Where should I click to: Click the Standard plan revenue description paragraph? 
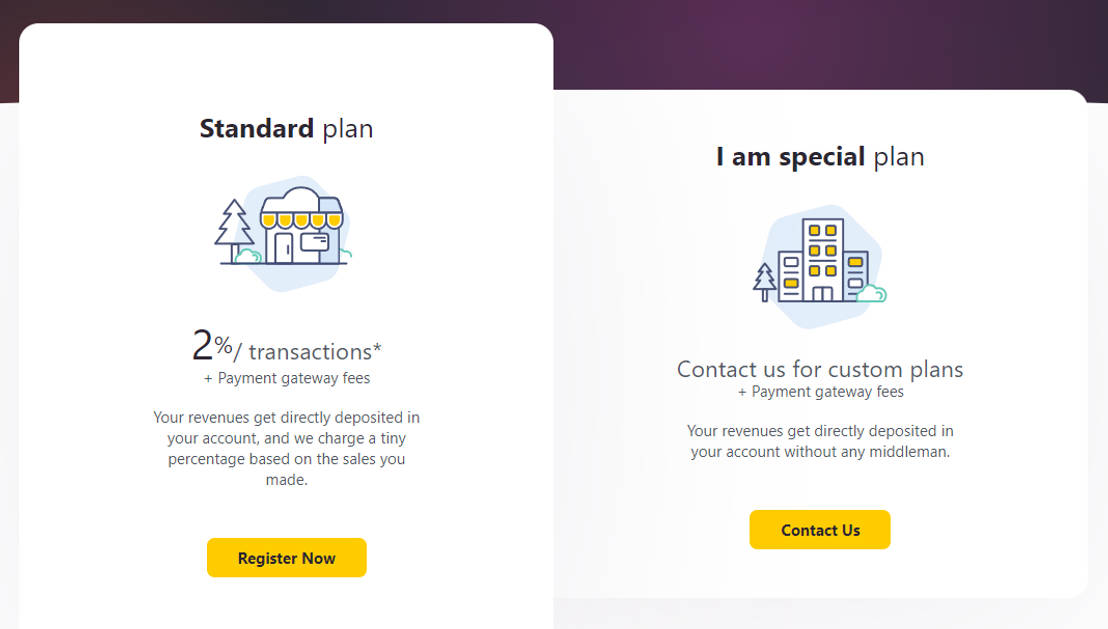[x=286, y=448]
